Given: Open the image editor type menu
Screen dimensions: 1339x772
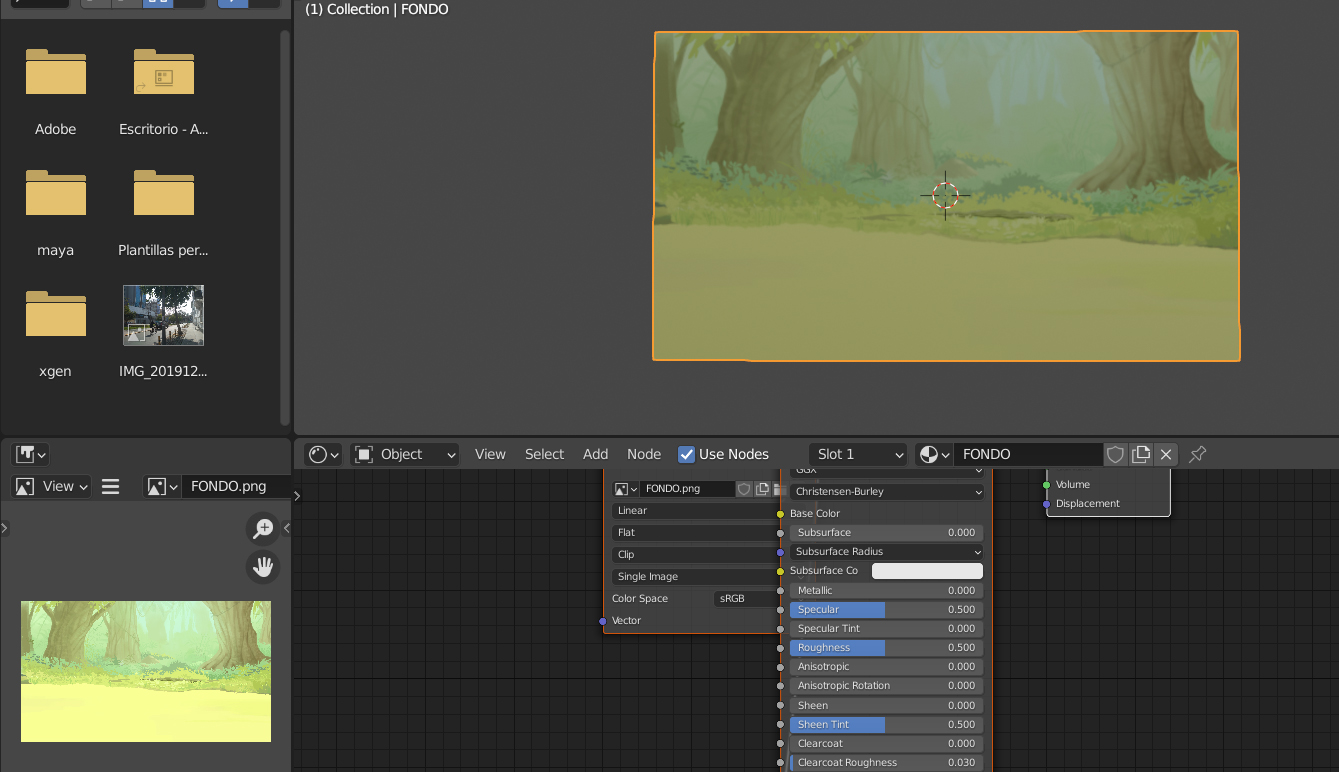Looking at the screenshot, I should (31, 455).
